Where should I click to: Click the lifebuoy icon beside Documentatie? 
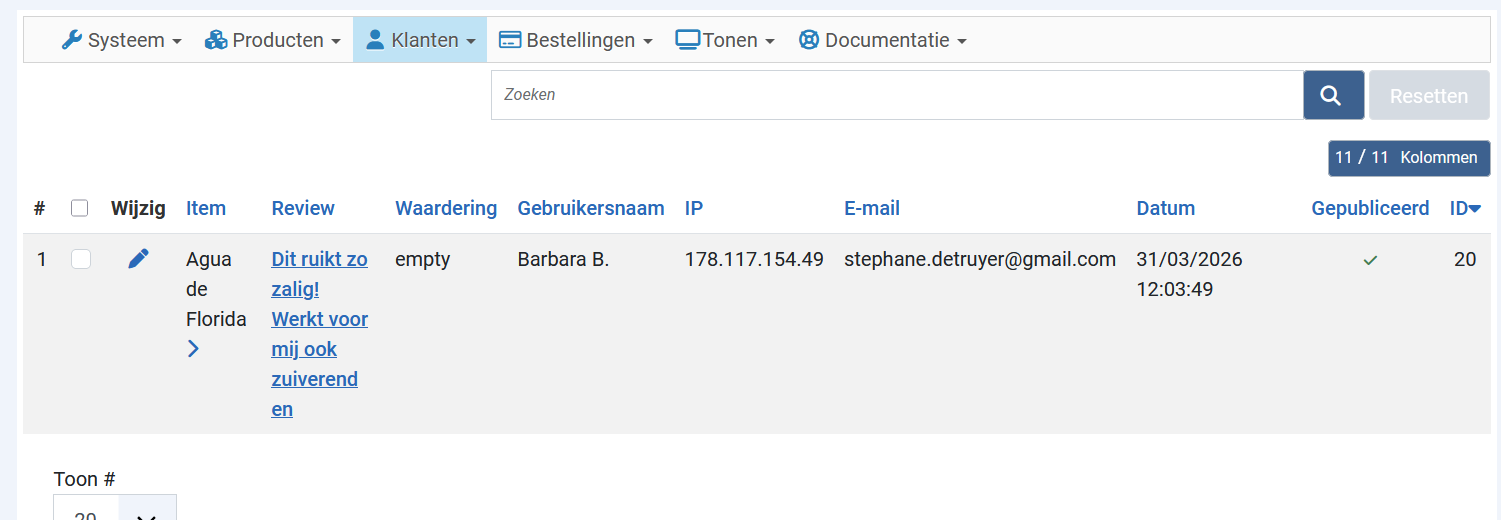809,40
